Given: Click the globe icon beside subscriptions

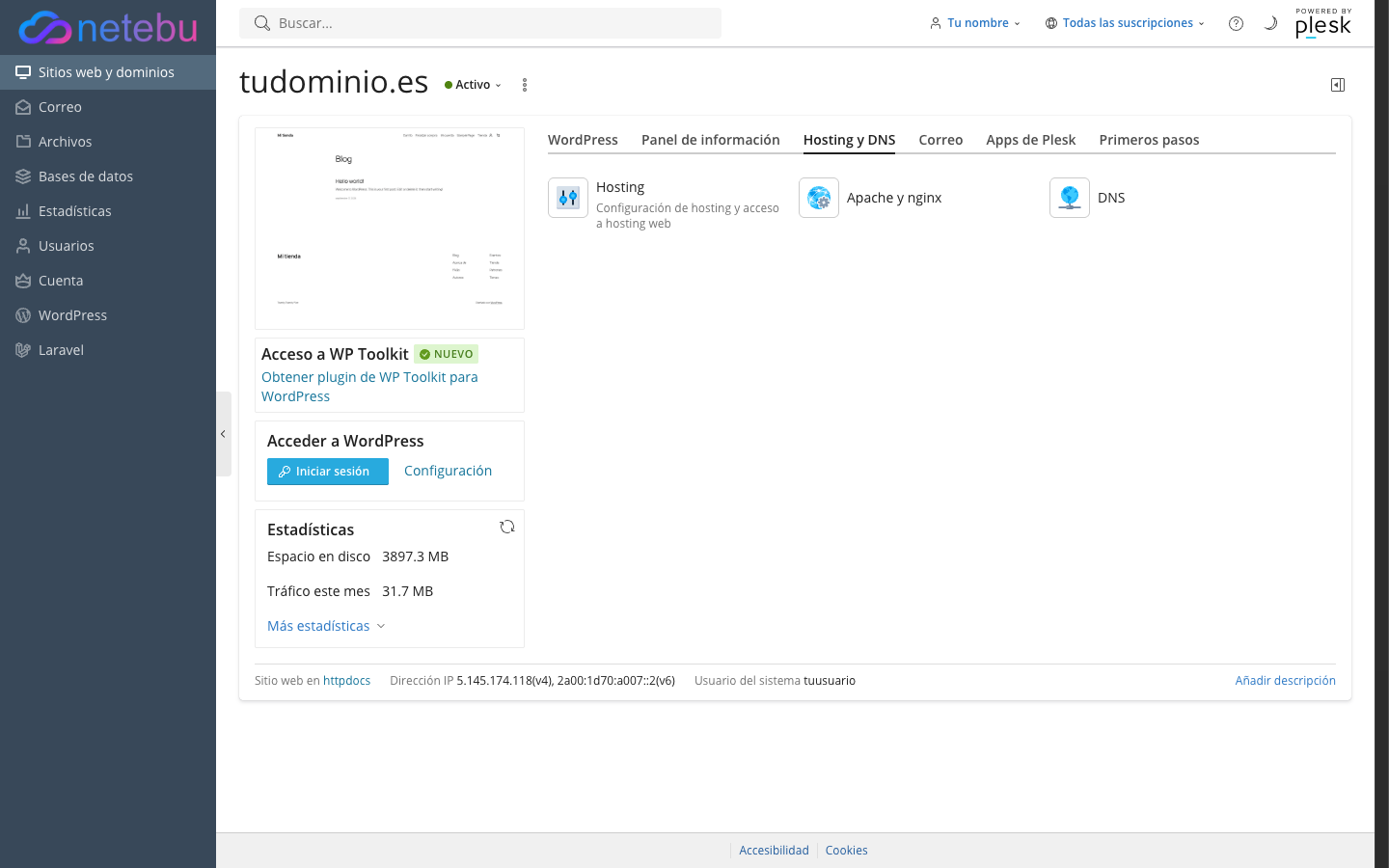Looking at the screenshot, I should coord(1051,23).
